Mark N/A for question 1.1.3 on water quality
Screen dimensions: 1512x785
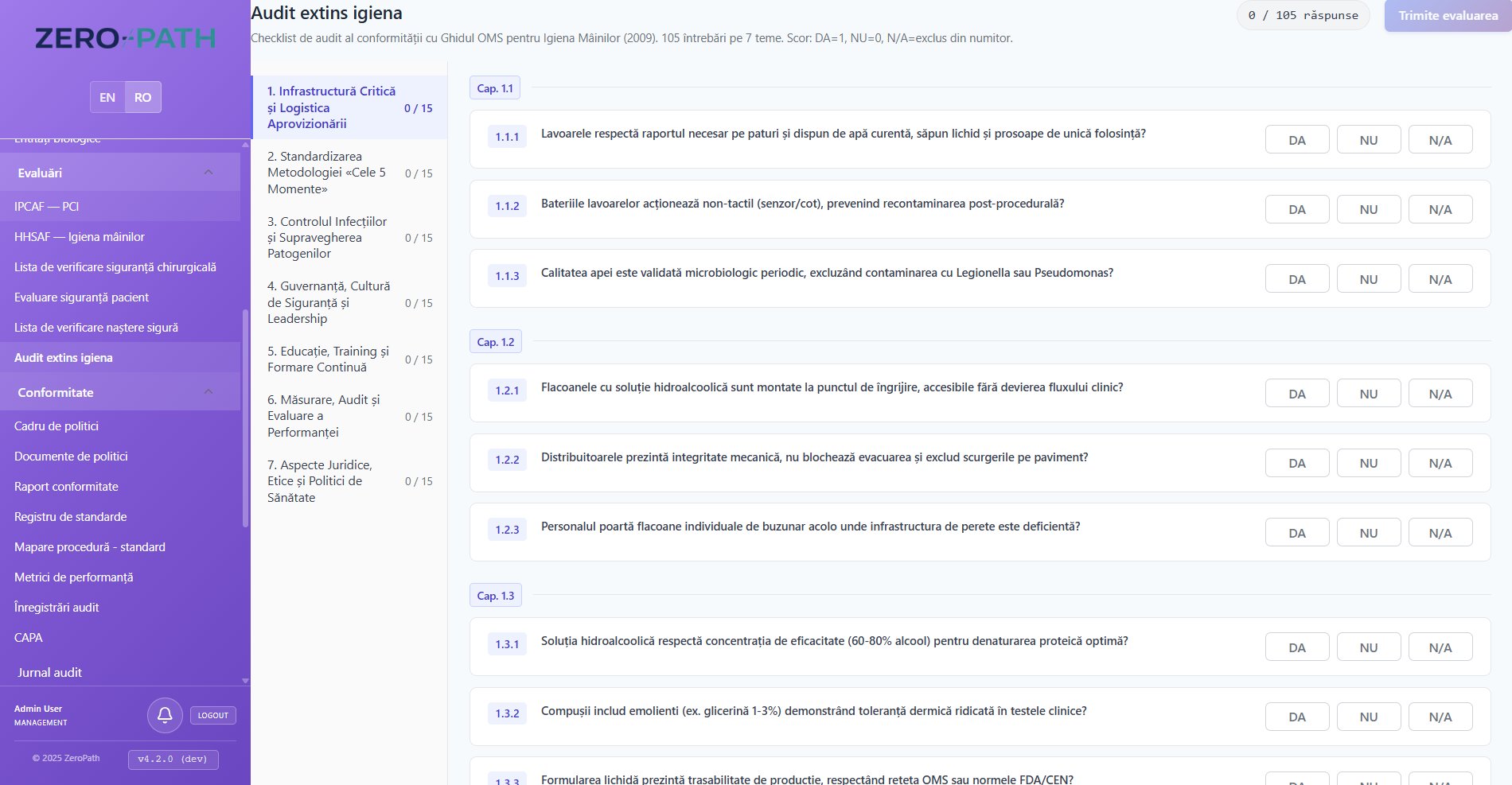pyautogui.click(x=1440, y=278)
